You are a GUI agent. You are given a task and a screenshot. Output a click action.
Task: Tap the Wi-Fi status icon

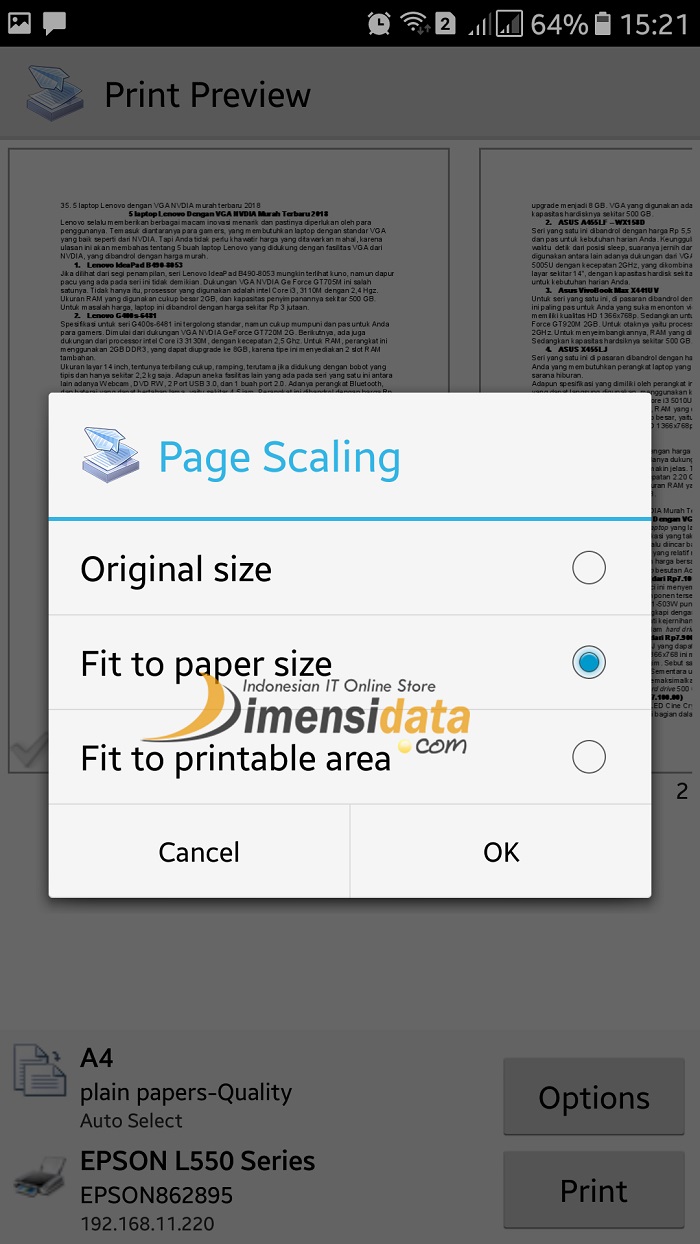(414, 23)
